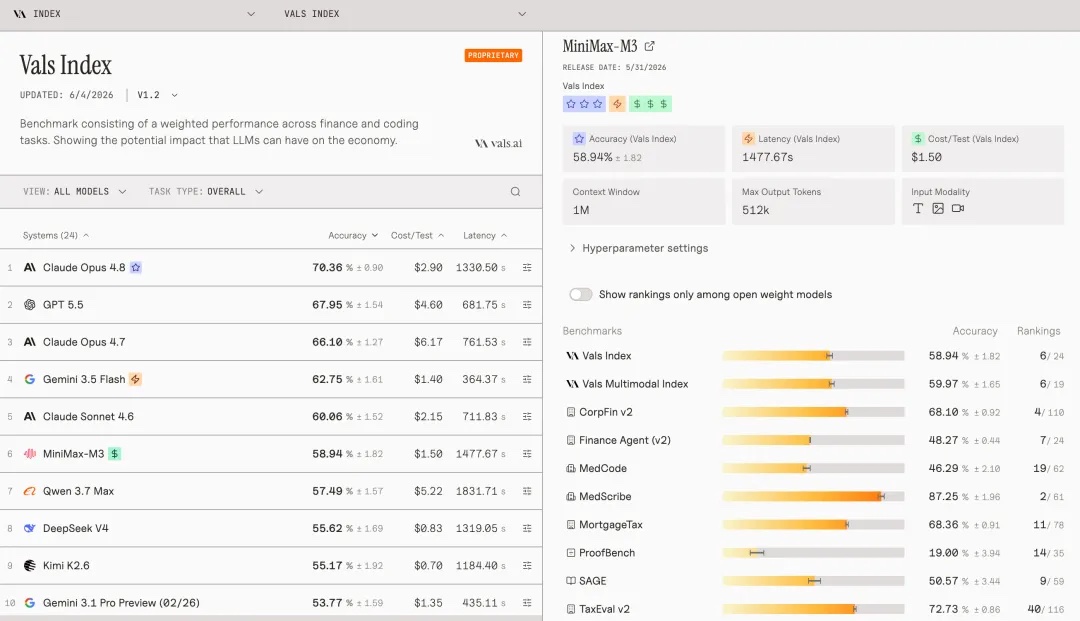Click the star badge beside Claude Opus 4.8

136,267
